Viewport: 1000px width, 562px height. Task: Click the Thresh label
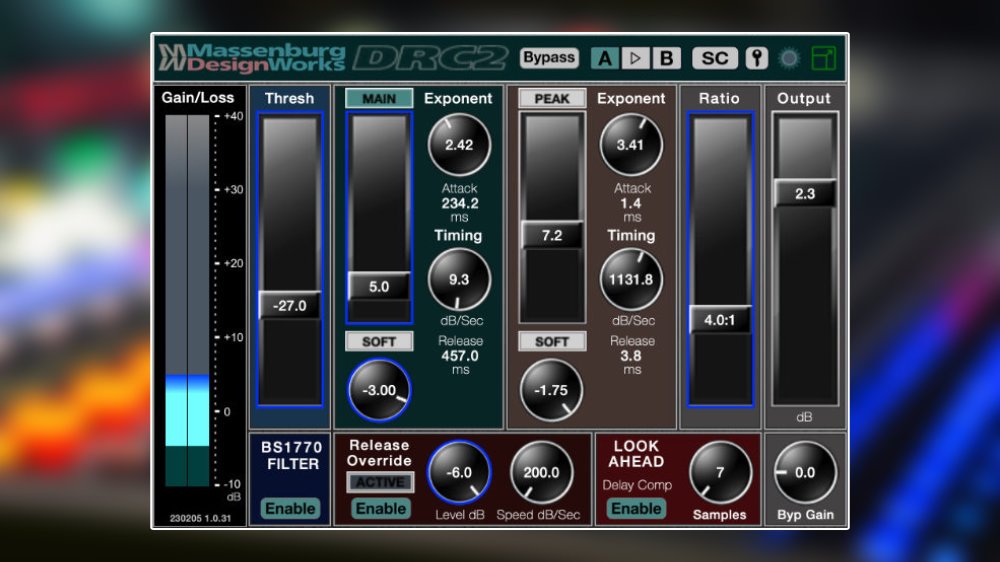290,98
